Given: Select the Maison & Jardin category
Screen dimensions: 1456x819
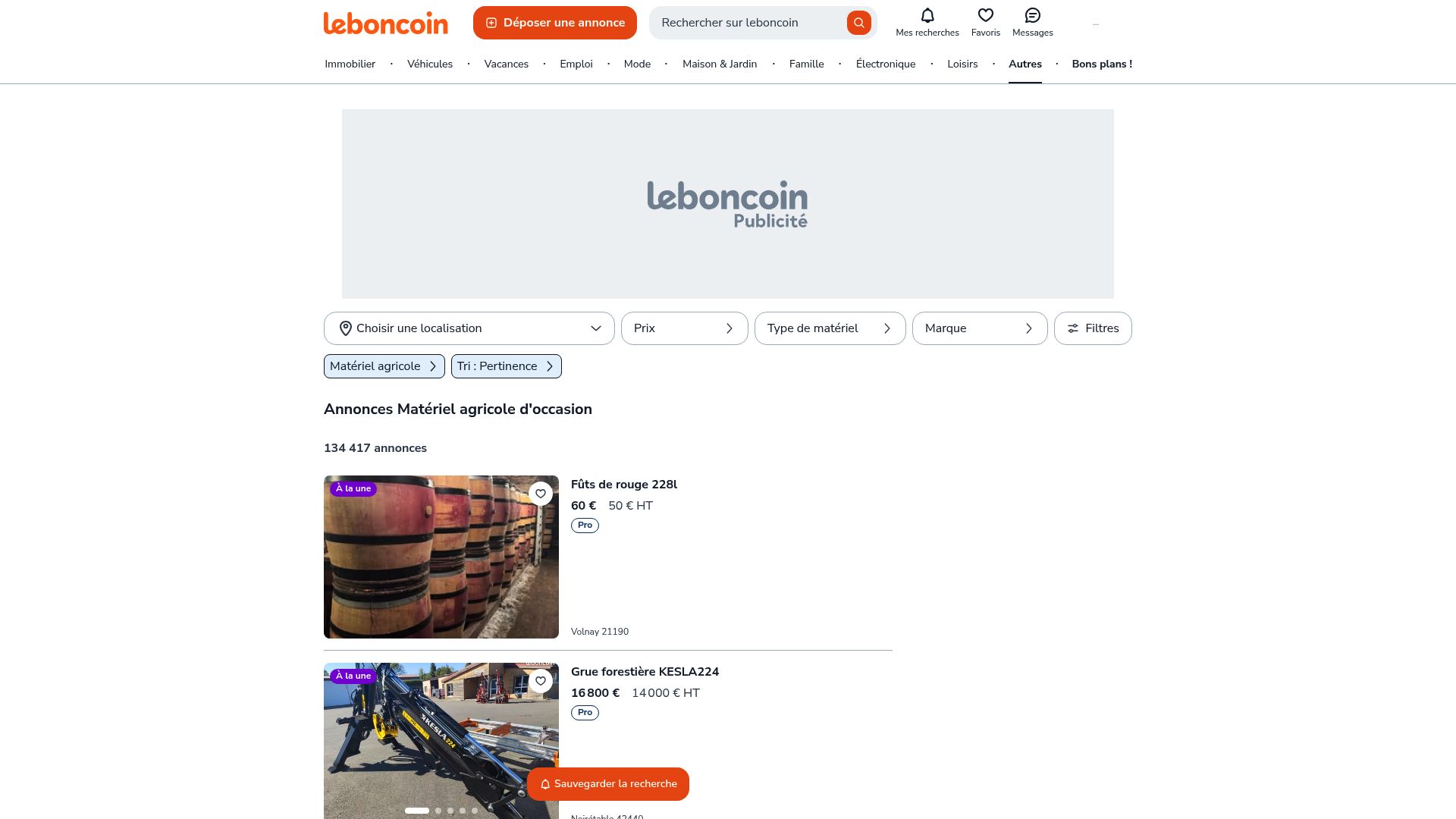Looking at the screenshot, I should pyautogui.click(x=720, y=64).
